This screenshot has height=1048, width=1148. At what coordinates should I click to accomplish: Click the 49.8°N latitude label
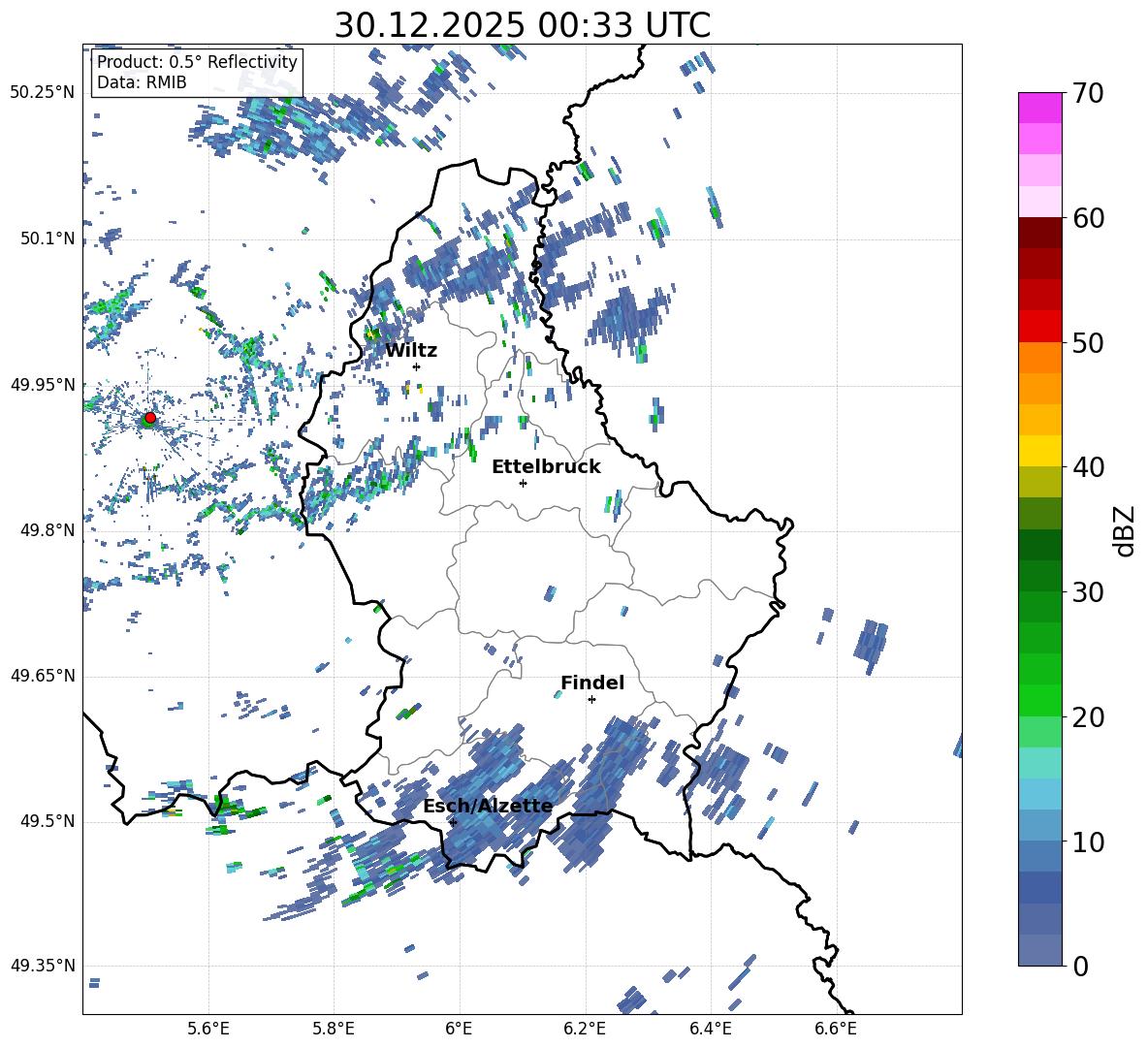(x=48, y=530)
